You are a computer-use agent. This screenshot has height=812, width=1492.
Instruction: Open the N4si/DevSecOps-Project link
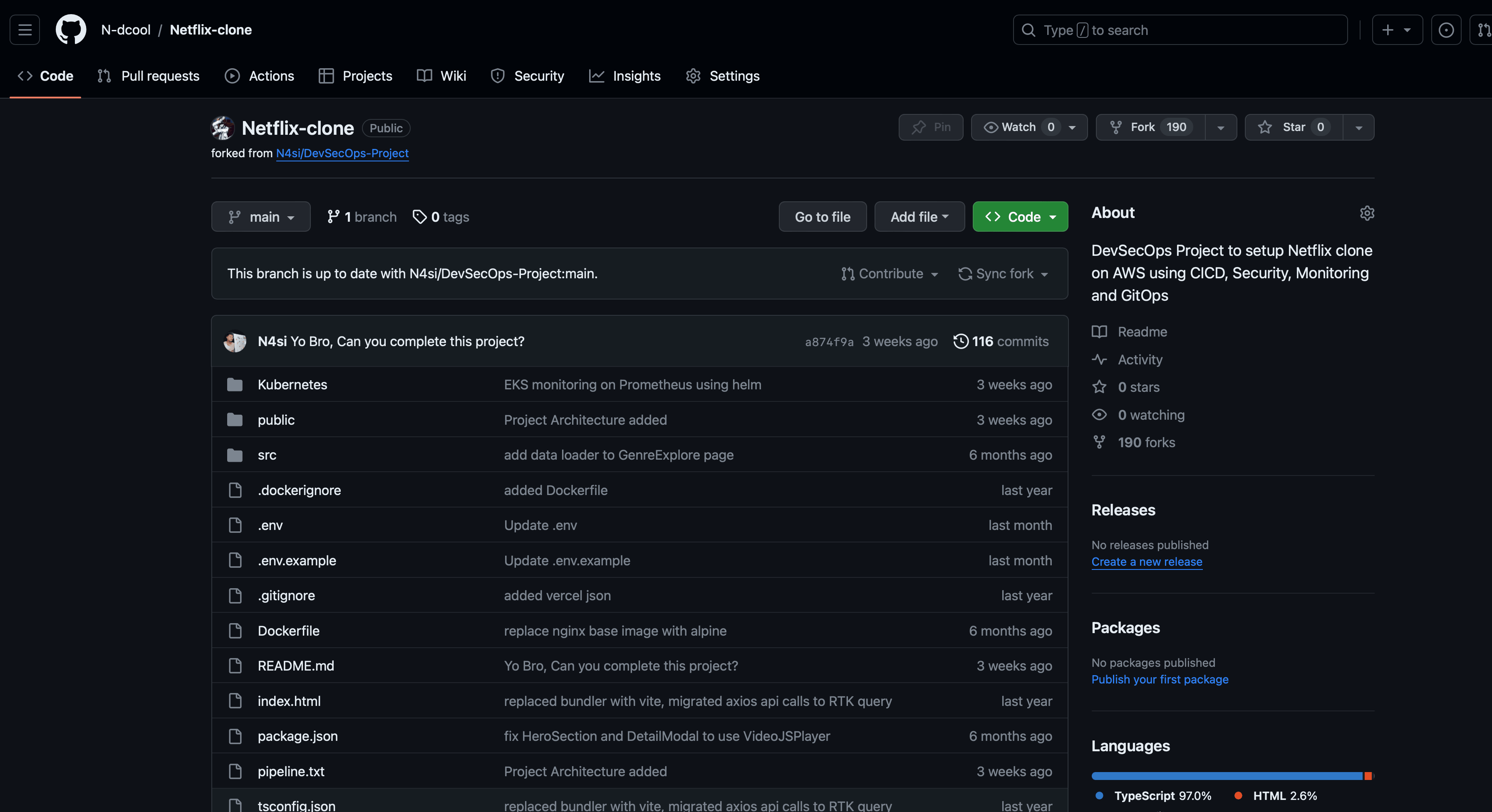click(342, 153)
